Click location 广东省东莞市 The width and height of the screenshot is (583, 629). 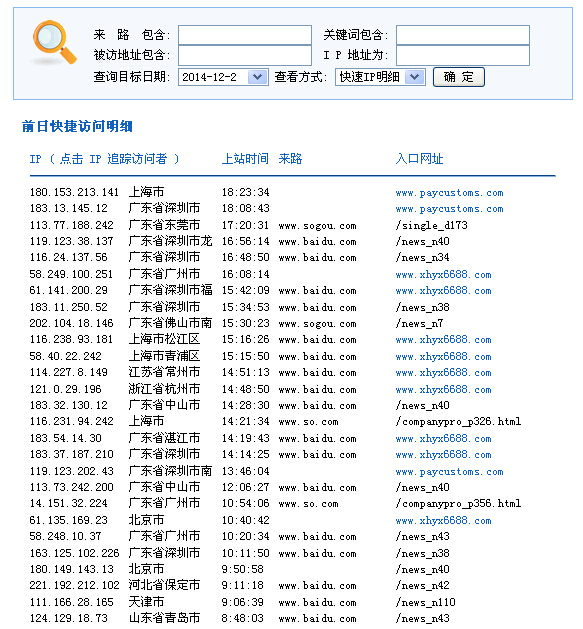point(164,225)
